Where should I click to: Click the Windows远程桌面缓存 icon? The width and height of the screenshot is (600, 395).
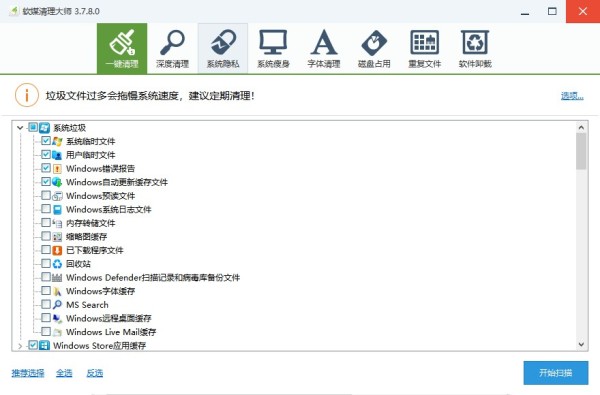pyautogui.click(x=57, y=318)
